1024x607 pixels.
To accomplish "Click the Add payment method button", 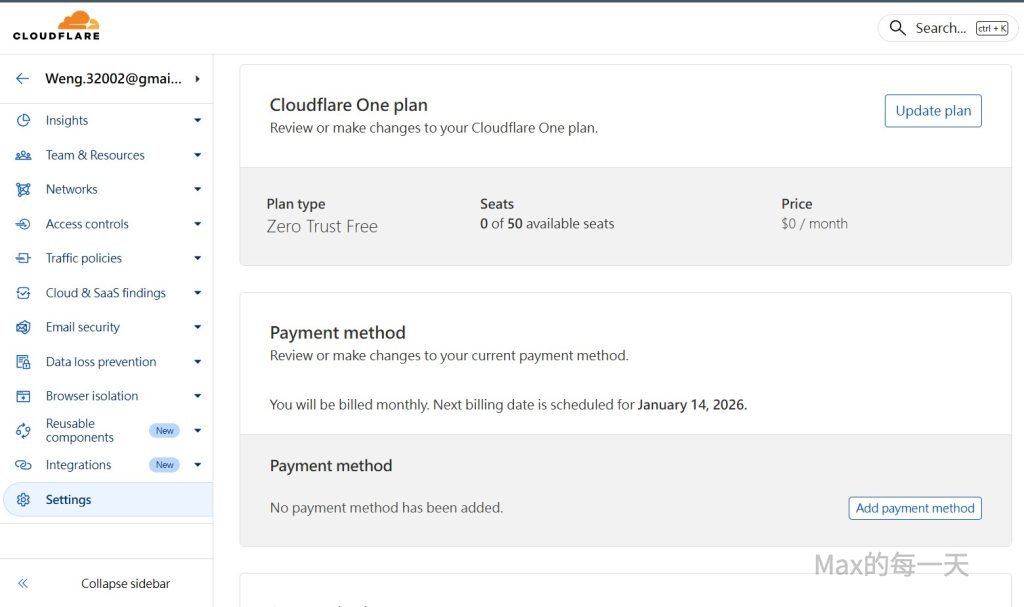I will [915, 508].
